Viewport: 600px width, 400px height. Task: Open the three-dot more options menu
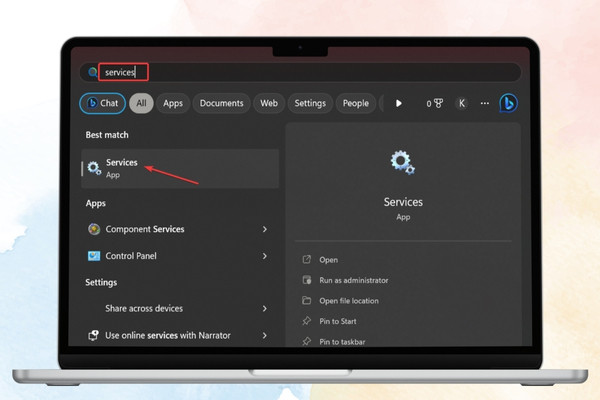pyautogui.click(x=485, y=103)
